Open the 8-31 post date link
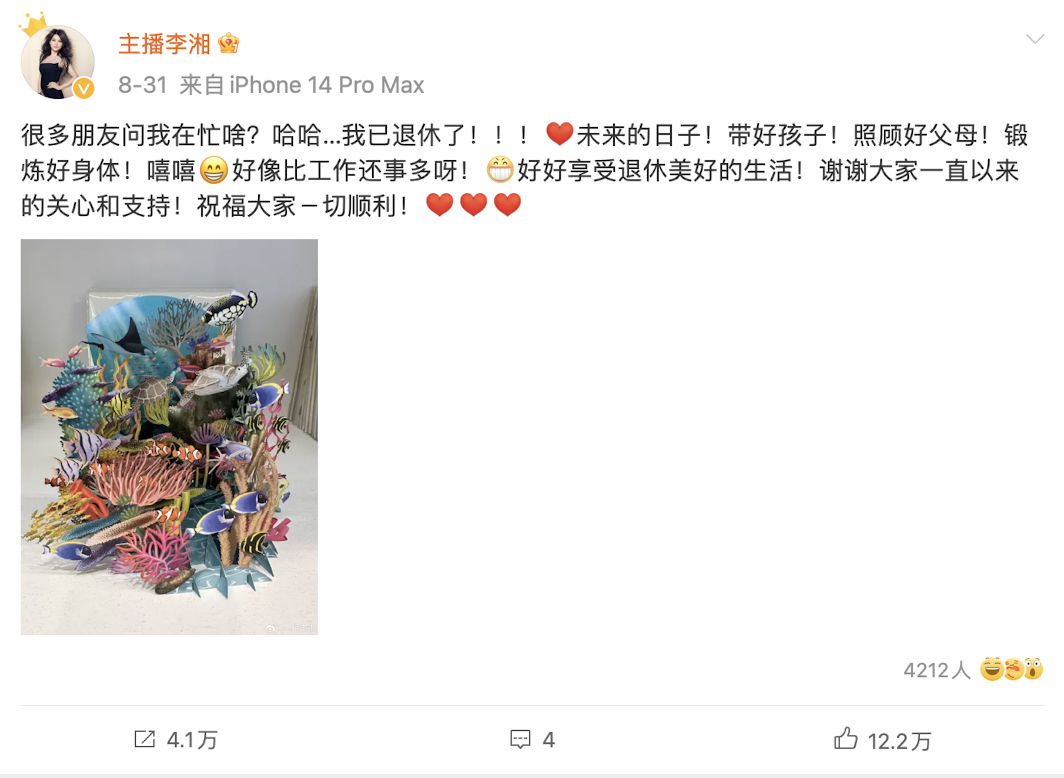Viewport: 1064px width, 778px height. pyautogui.click(x=142, y=85)
